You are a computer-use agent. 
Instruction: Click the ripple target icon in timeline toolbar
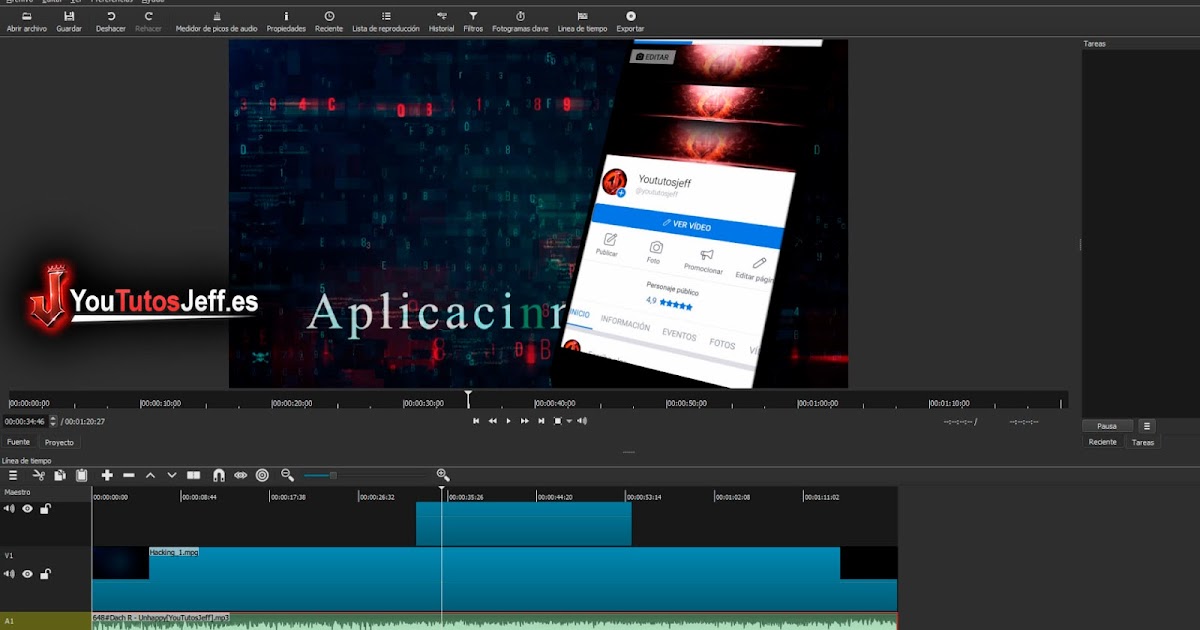[262, 475]
